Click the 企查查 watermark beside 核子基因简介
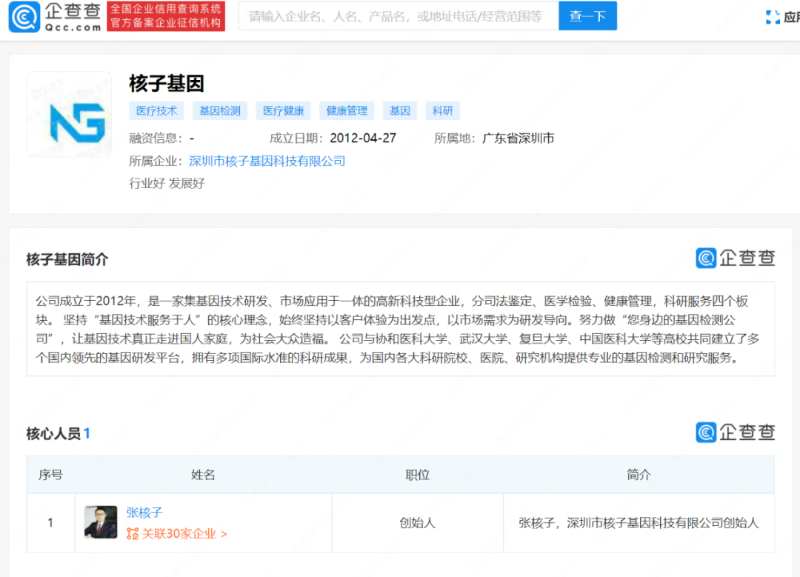 tap(737, 258)
